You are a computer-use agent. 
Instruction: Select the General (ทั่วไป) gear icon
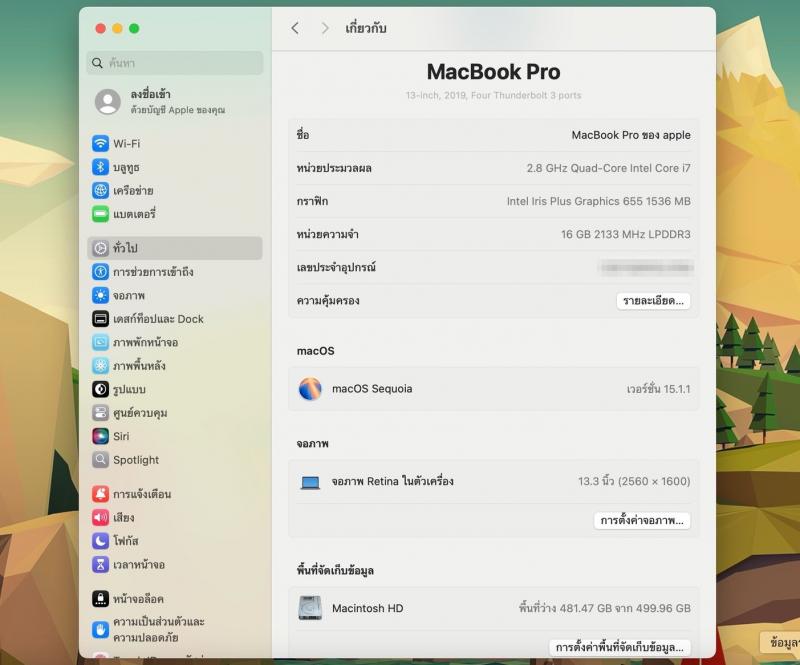pyautogui.click(x=101, y=248)
